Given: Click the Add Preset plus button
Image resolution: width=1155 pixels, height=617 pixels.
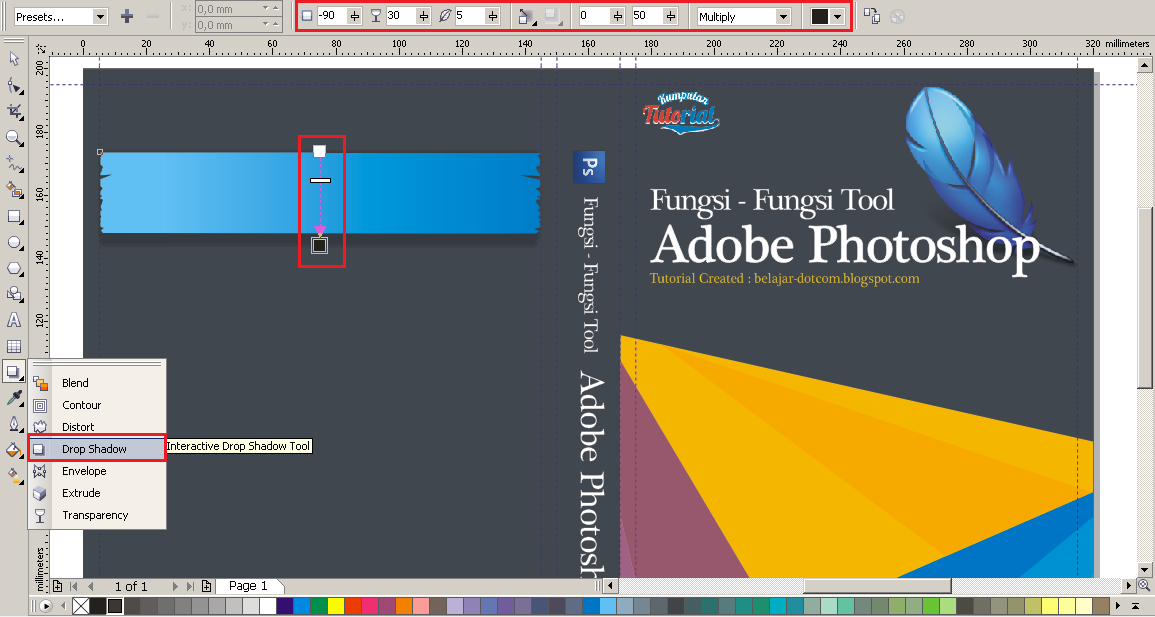Looking at the screenshot, I should (x=128, y=16).
